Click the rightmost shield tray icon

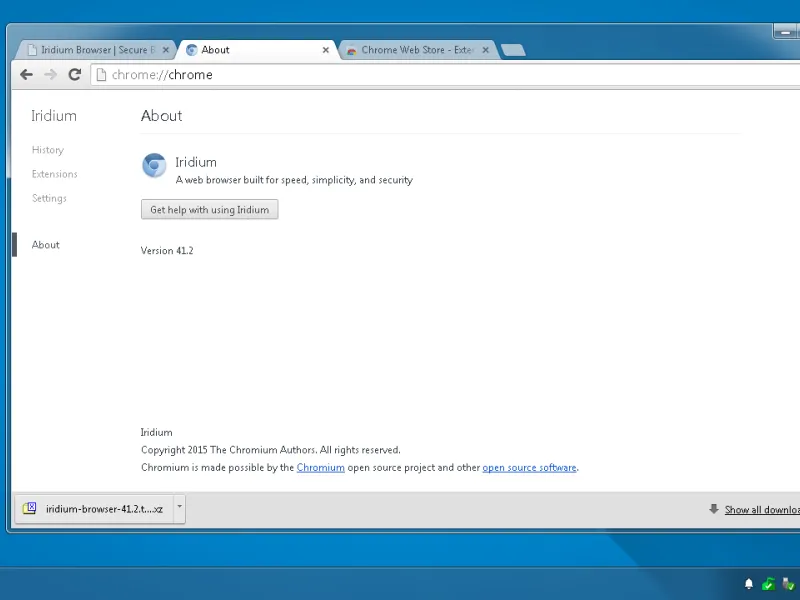pos(789,584)
